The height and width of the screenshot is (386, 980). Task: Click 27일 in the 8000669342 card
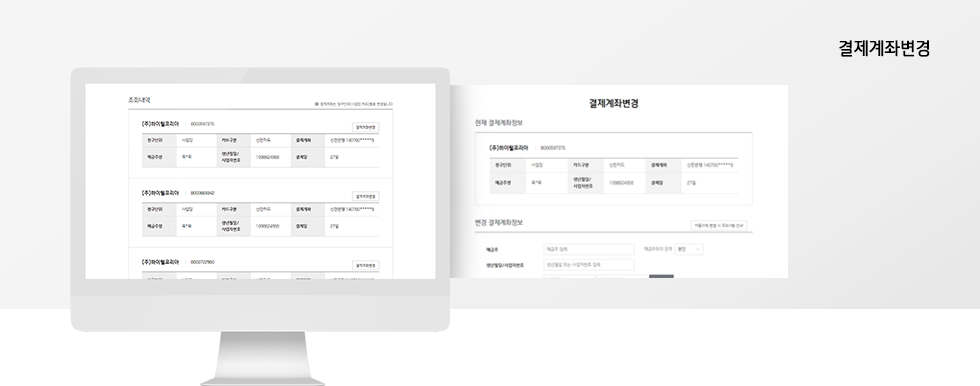tap(334, 226)
